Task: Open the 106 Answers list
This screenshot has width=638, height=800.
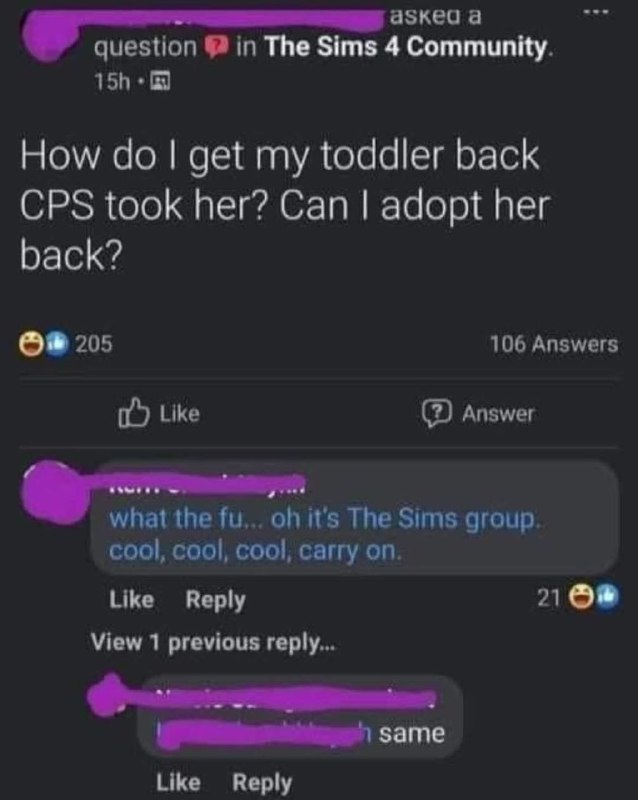Action: pyautogui.click(x=554, y=344)
